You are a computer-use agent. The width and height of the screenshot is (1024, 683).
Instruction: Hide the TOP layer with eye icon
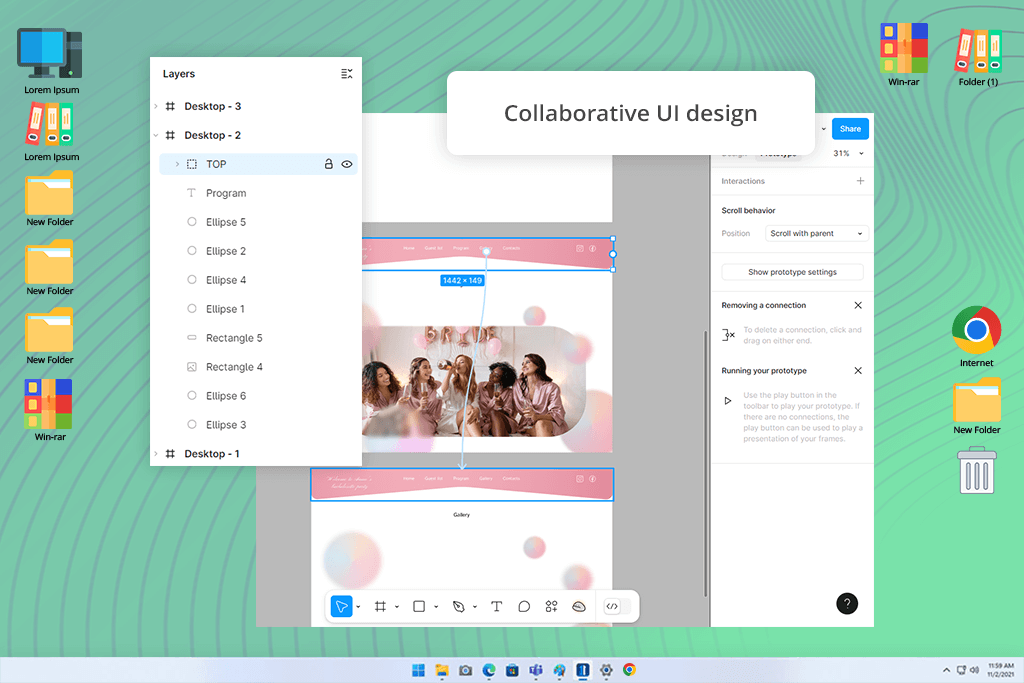click(x=347, y=165)
